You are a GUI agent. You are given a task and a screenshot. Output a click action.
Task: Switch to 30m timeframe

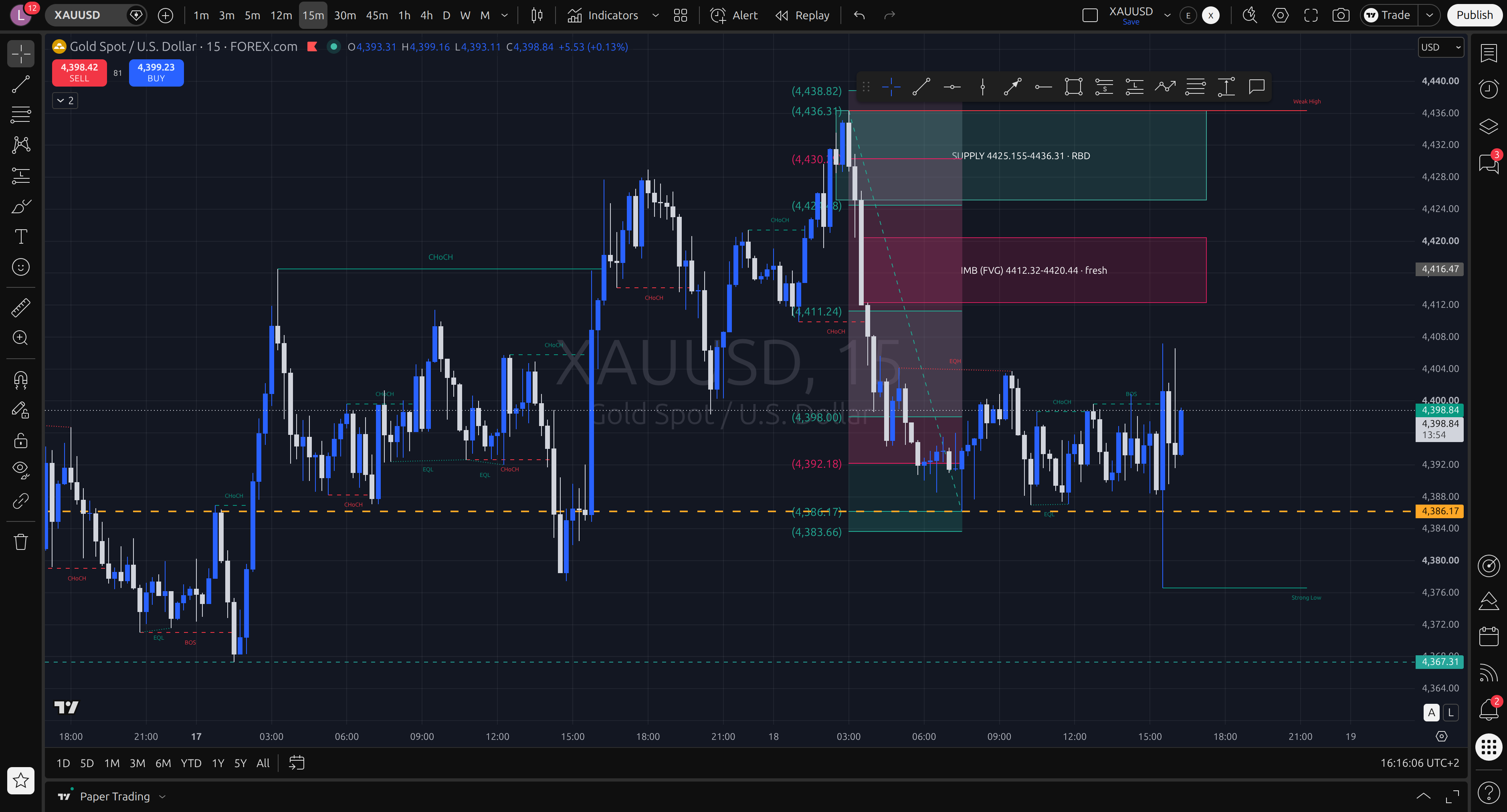coord(345,15)
